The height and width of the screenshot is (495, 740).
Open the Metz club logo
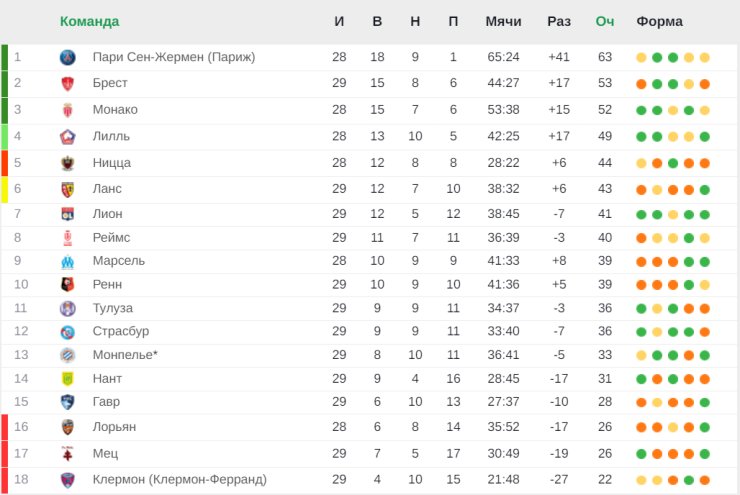(x=67, y=453)
